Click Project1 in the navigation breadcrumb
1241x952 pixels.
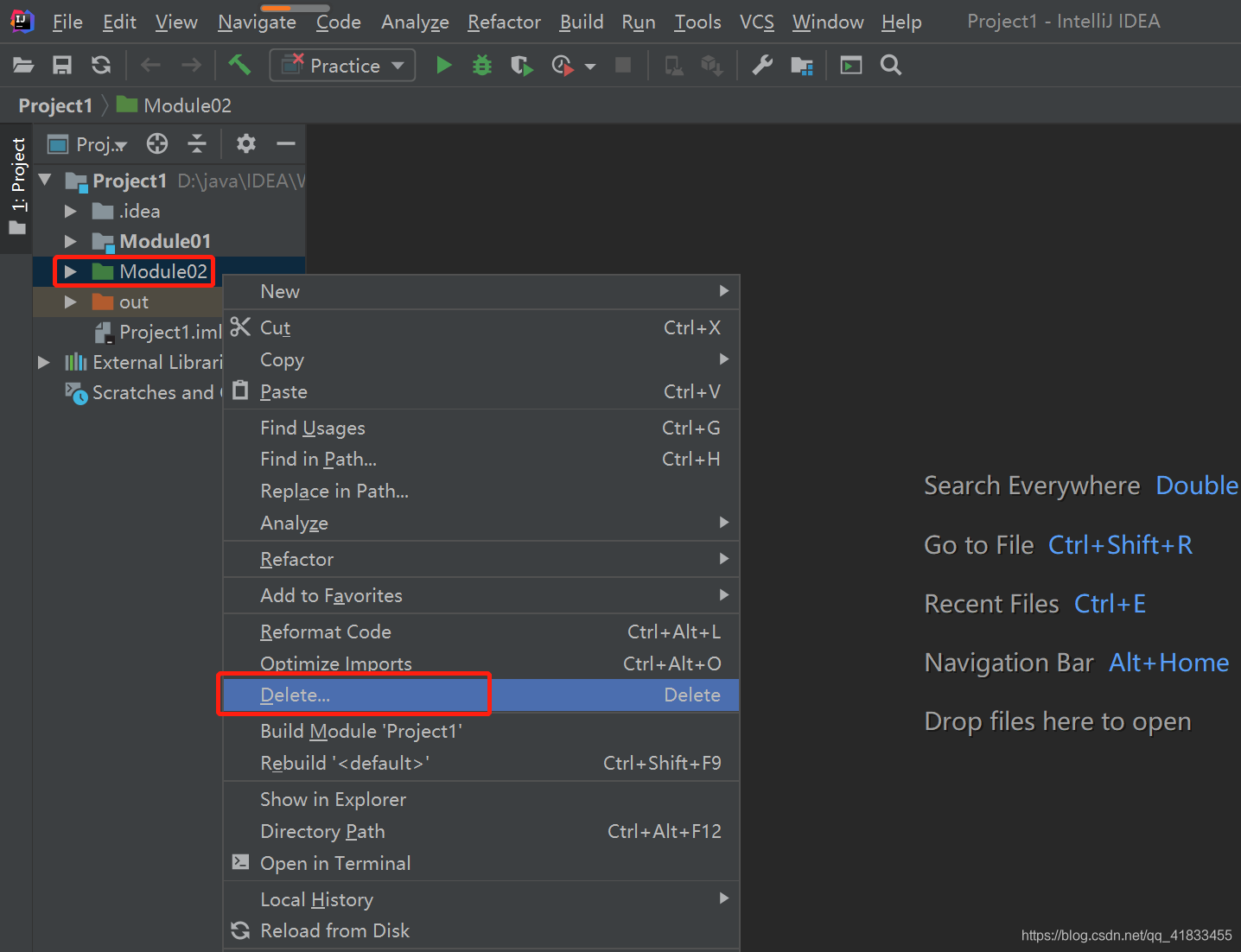coord(55,105)
